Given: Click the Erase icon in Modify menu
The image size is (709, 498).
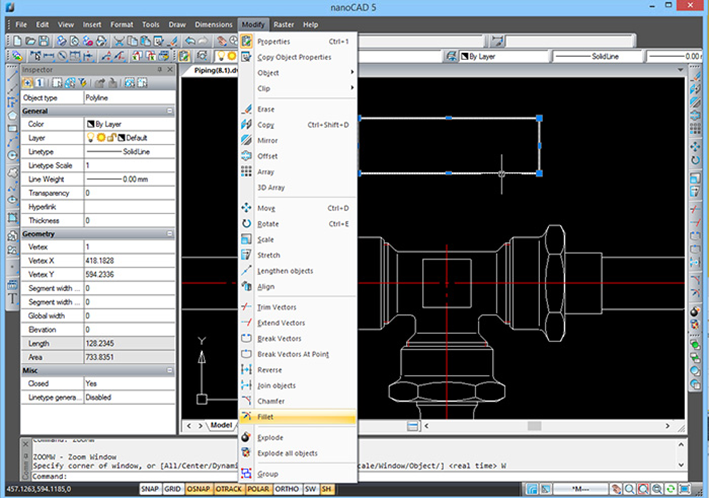Looking at the screenshot, I should pos(246,109).
